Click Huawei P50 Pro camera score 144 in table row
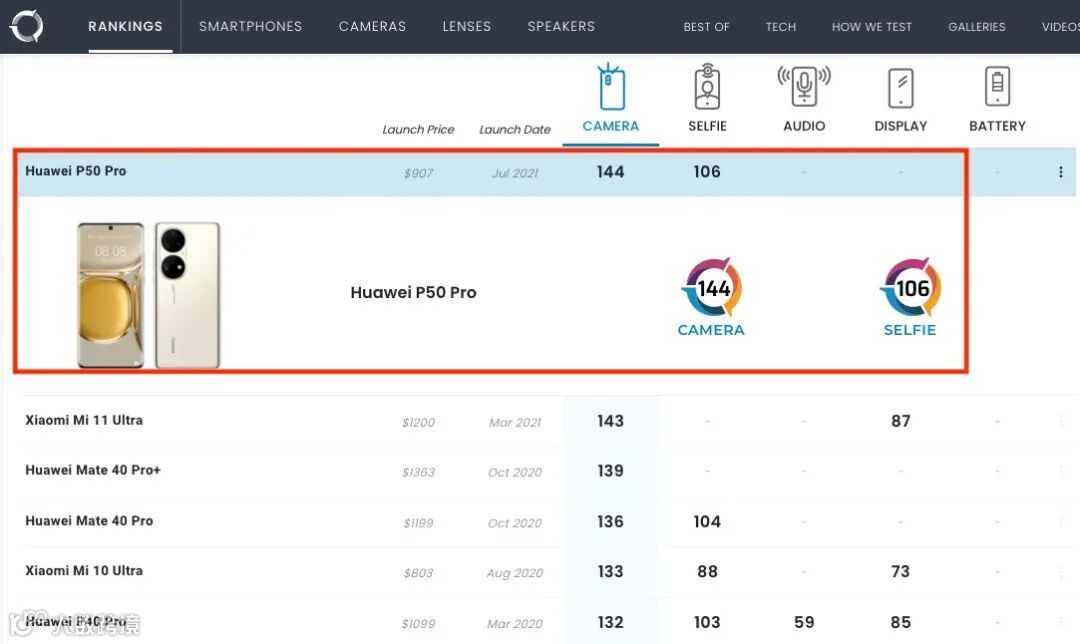 (x=610, y=172)
